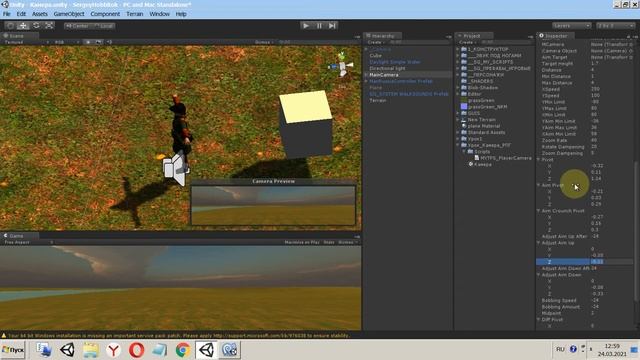Click the scene orientation gizmo
Viewport: 640px width, 360px height.
(x=342, y=67)
